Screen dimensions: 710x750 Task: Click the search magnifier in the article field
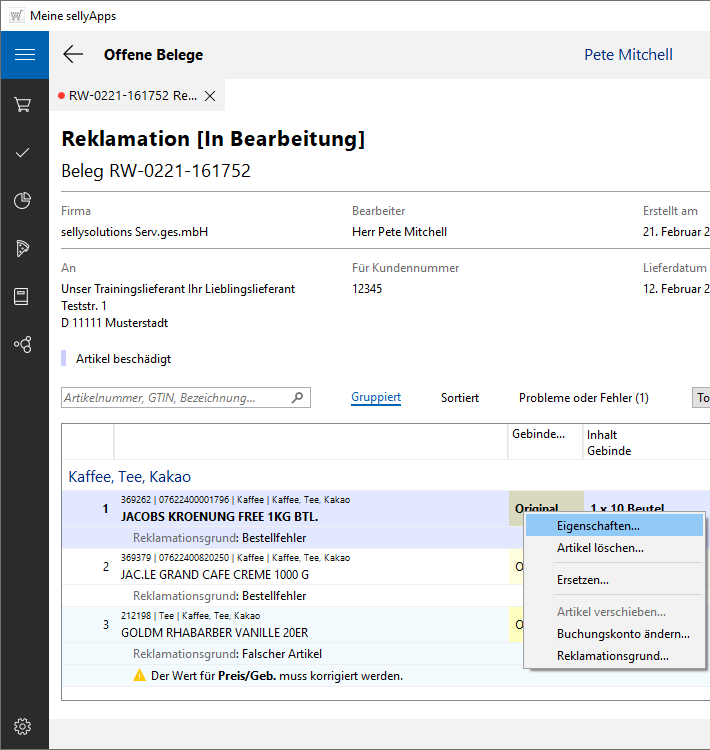tap(297, 398)
